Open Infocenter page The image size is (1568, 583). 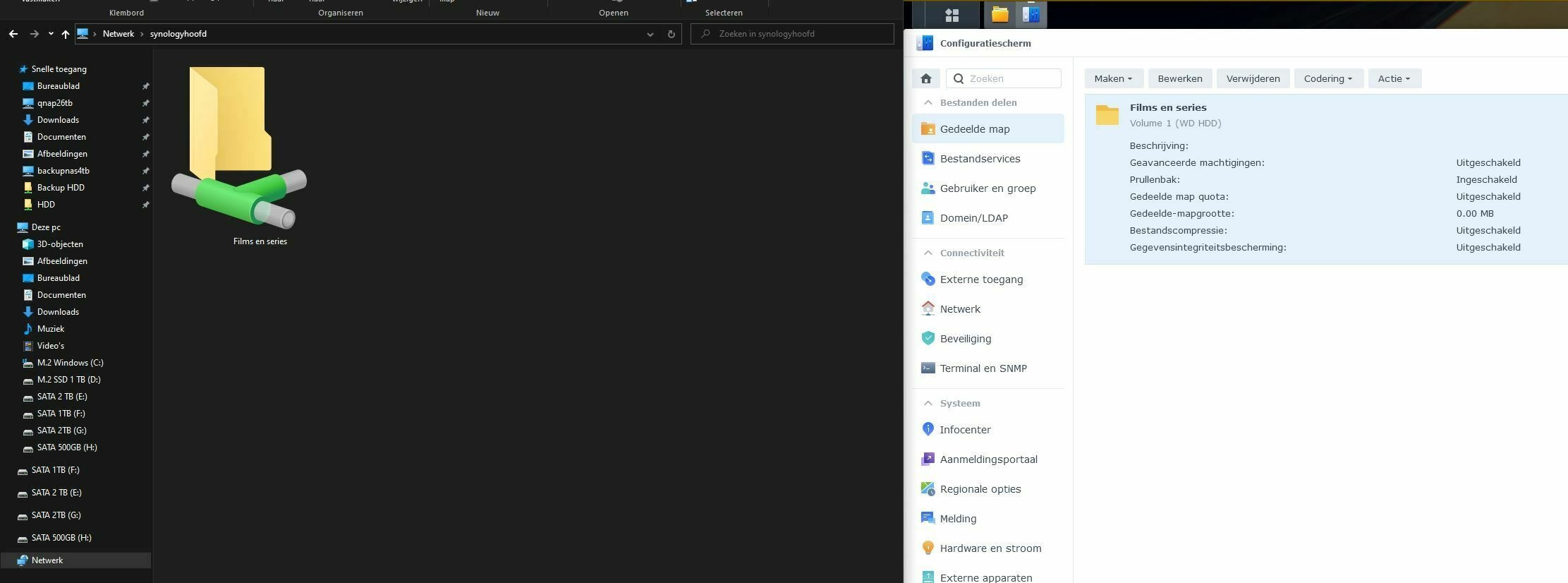[988, 430]
